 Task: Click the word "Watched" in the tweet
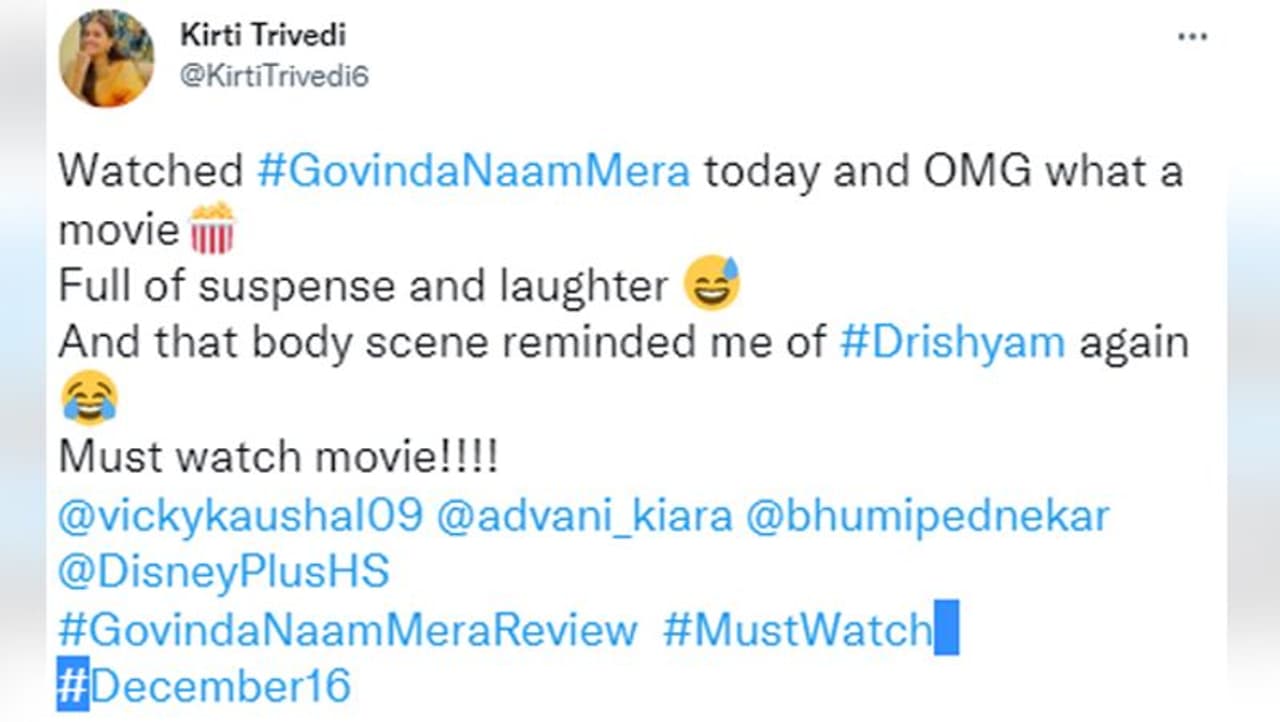(x=150, y=171)
